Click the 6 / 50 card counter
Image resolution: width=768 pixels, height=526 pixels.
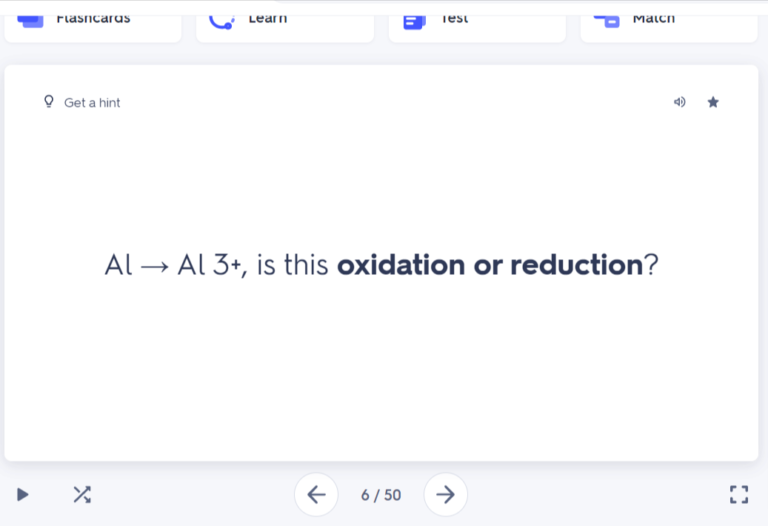[x=381, y=495]
